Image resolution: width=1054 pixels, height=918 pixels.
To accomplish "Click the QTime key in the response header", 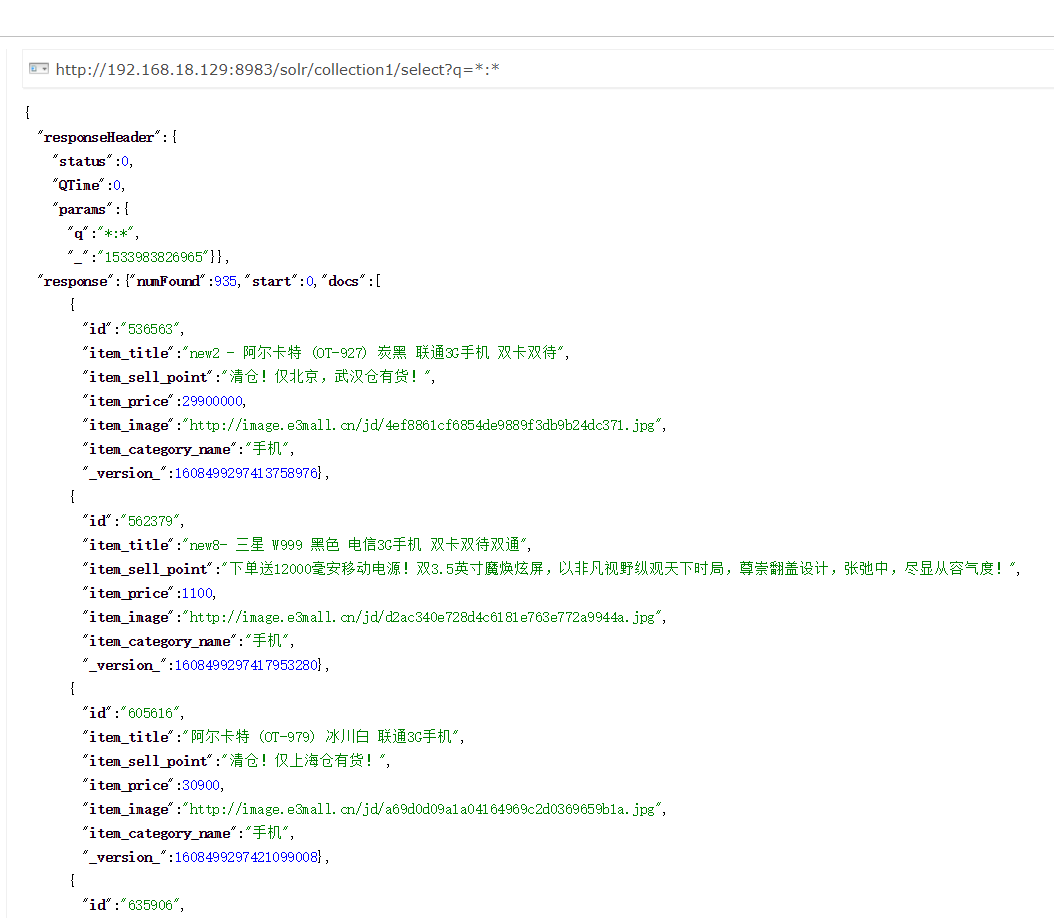I will coord(79,185).
